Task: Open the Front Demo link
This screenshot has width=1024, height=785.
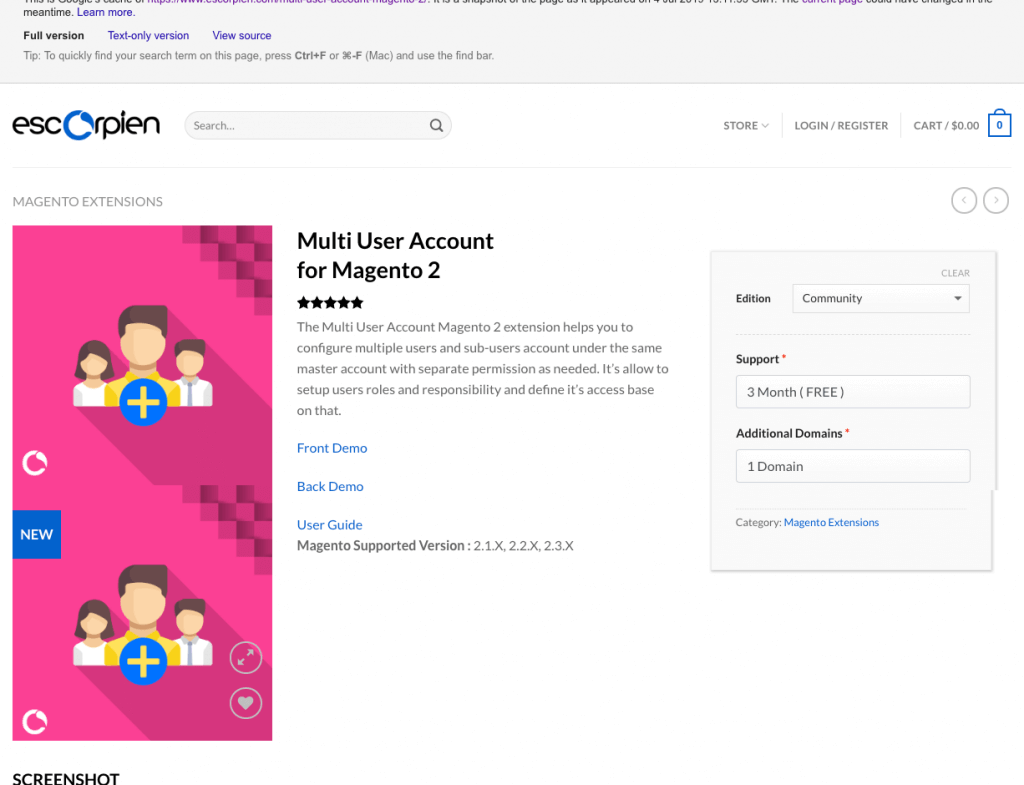Action: point(332,448)
